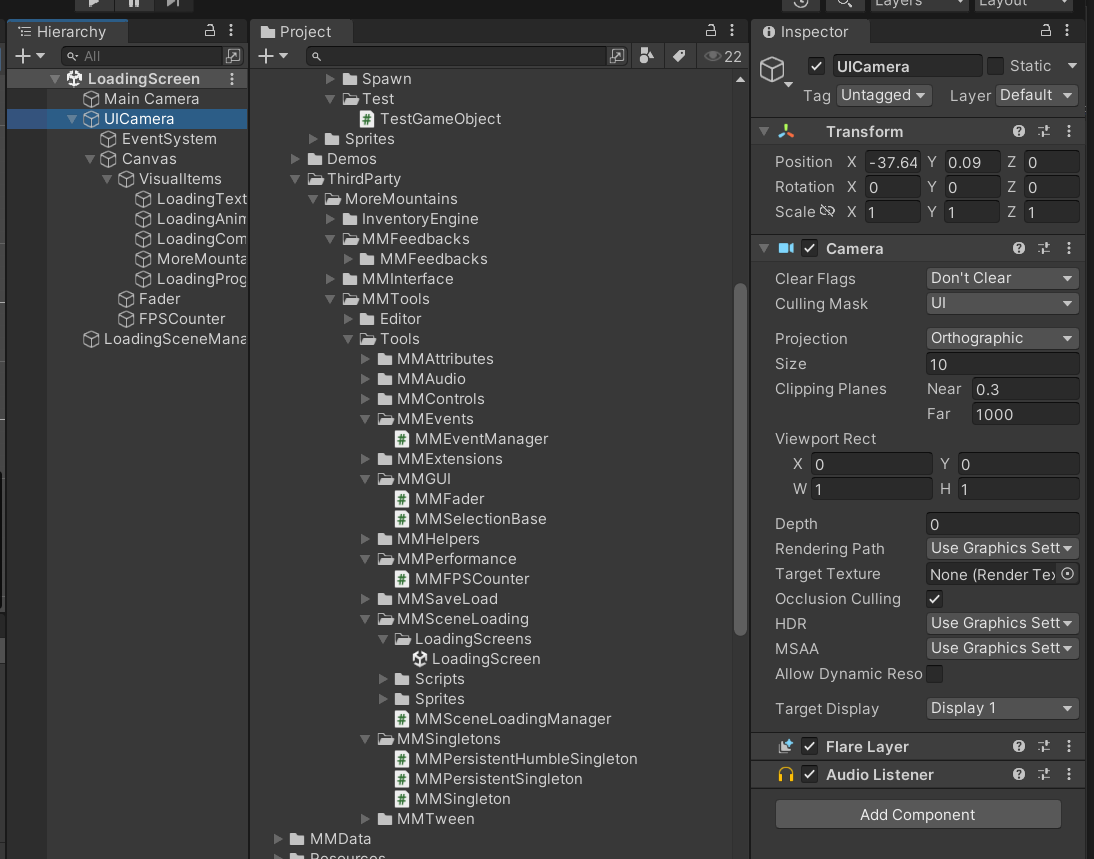Open Transform component presets icon
Viewport: 1094px width, 859px height.
pyautogui.click(x=1044, y=131)
